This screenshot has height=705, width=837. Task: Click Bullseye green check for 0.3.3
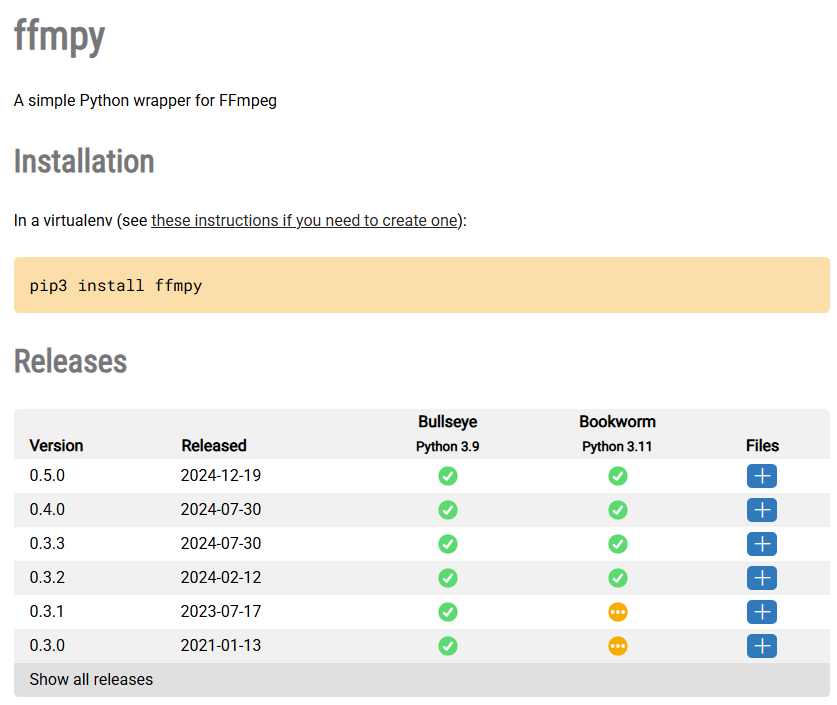448,544
